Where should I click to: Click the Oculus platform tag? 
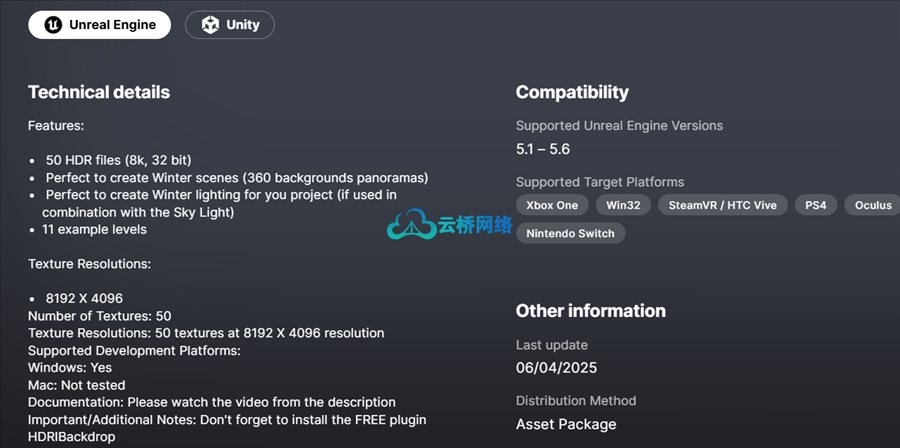(x=872, y=205)
